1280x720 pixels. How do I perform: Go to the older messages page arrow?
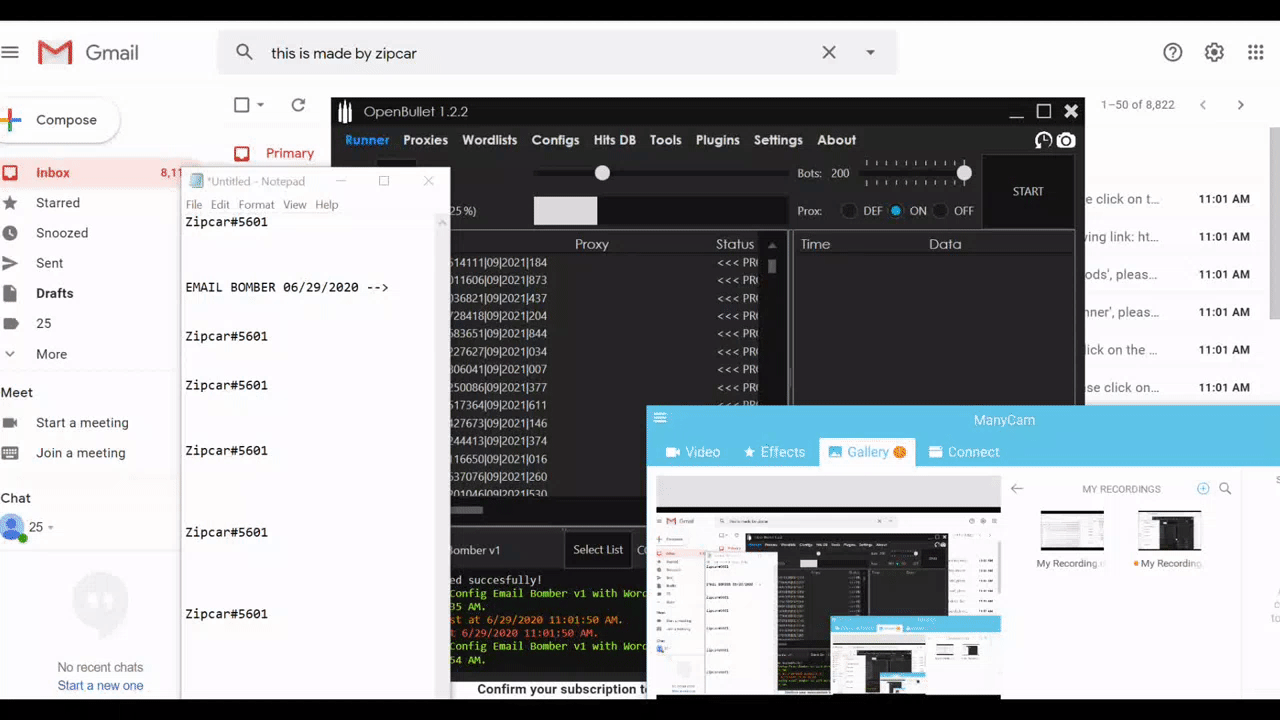tap(1241, 105)
